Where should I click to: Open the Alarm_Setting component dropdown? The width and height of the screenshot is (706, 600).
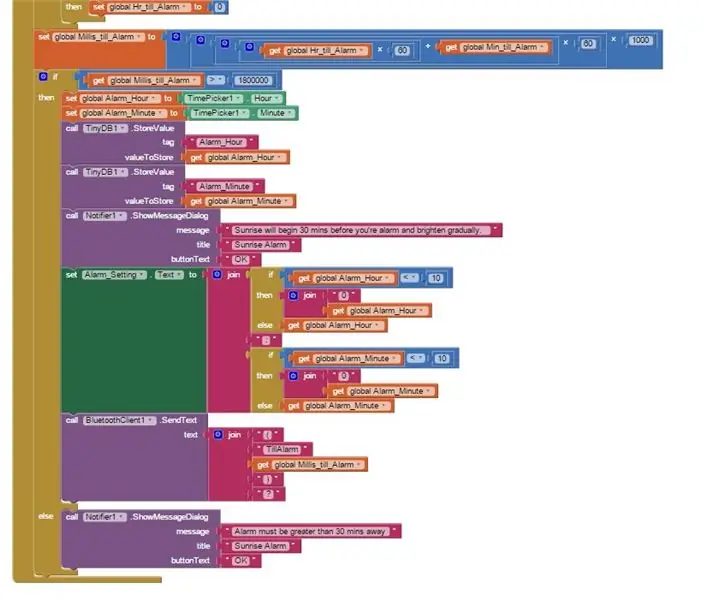point(114,275)
